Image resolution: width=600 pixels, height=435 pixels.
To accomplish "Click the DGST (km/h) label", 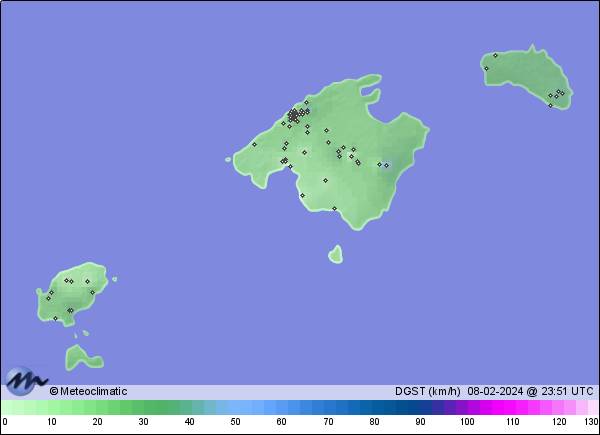I will point(427,391).
